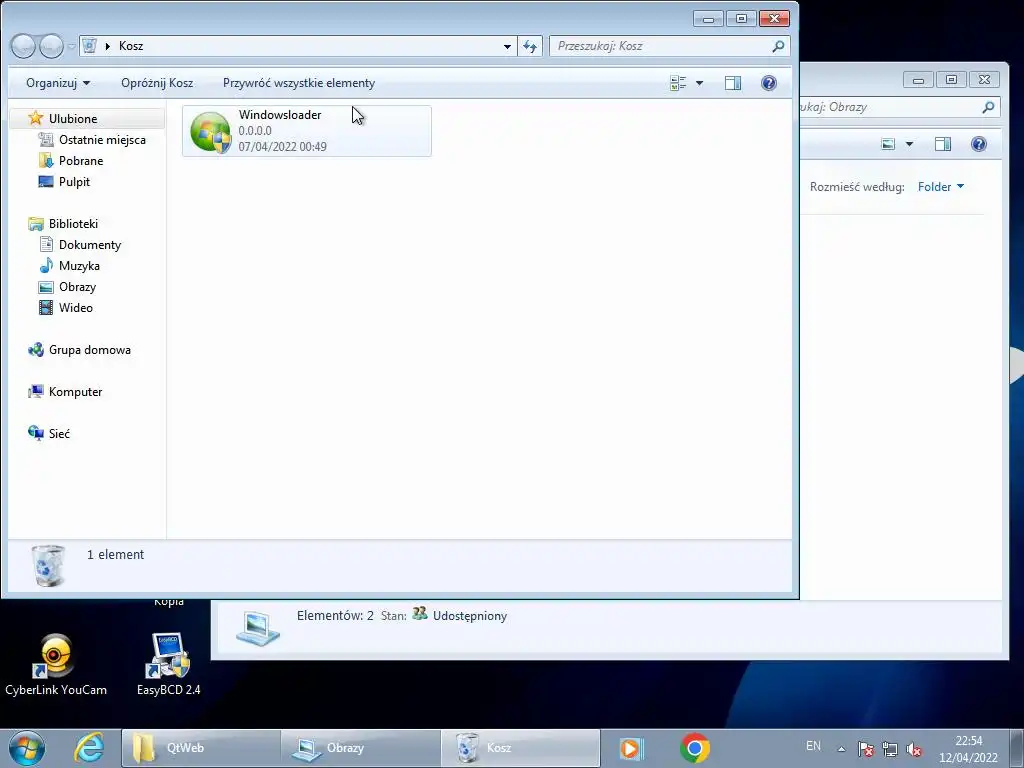The image size is (1024, 768).
Task: Click the Kosz breadcrumb in address bar
Action: [x=131, y=46]
